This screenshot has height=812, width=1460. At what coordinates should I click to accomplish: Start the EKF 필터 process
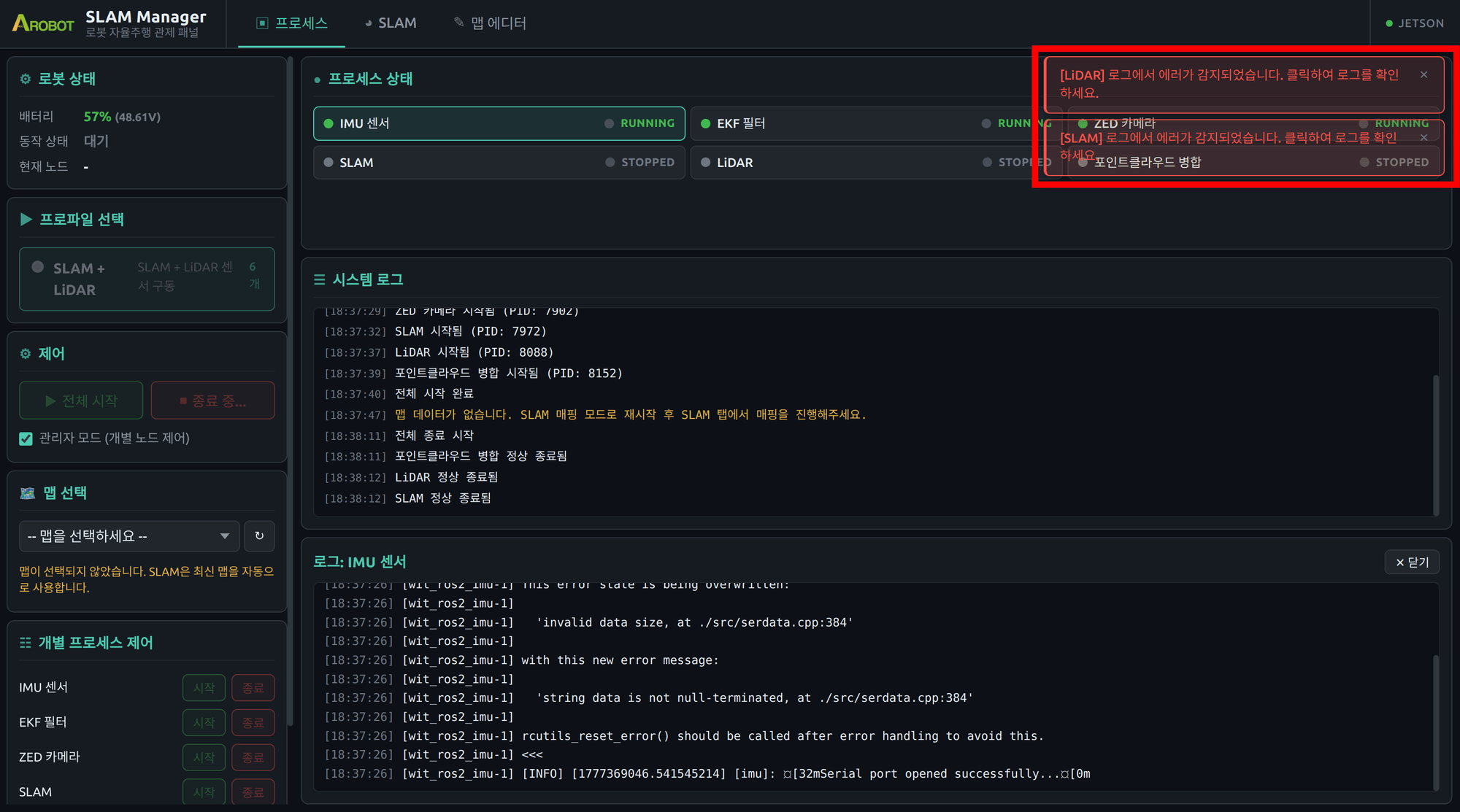click(x=204, y=723)
